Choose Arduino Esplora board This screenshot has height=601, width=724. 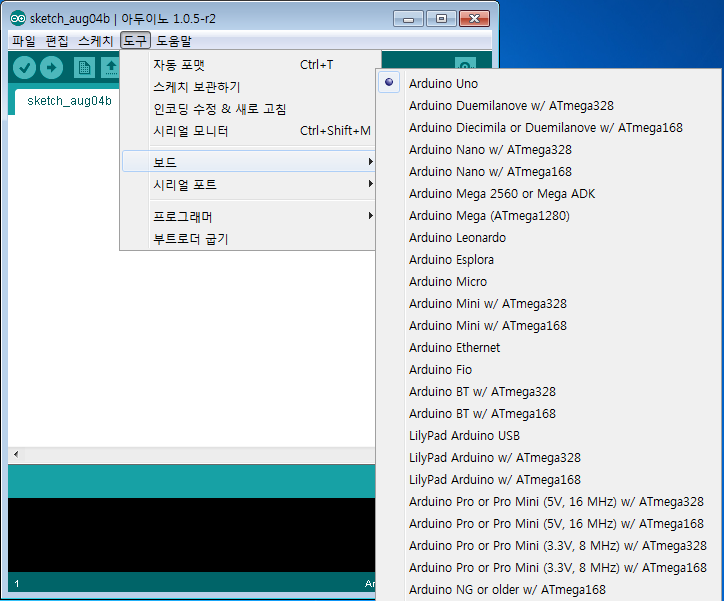549,260
